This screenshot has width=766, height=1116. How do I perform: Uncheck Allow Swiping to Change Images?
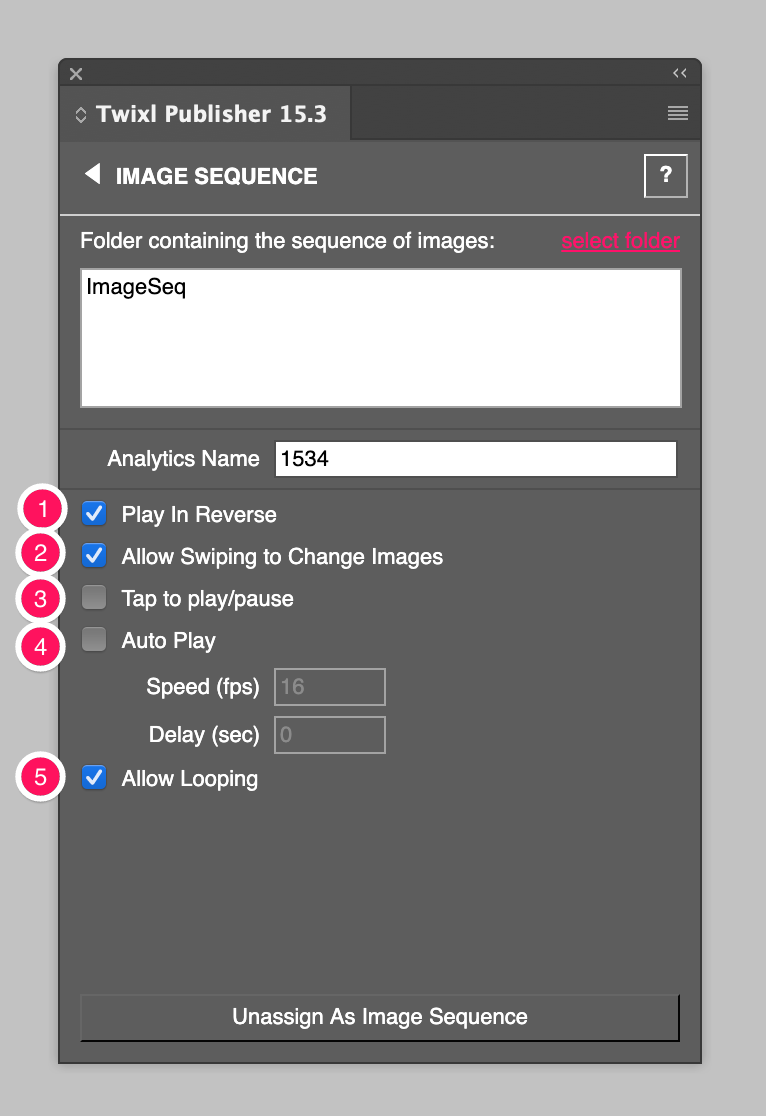click(x=94, y=555)
